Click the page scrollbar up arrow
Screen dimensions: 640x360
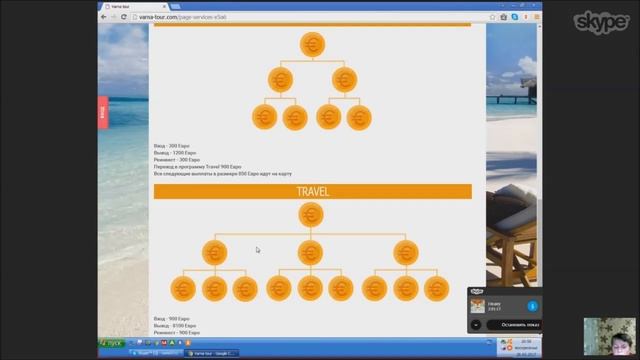pyautogui.click(x=540, y=26)
